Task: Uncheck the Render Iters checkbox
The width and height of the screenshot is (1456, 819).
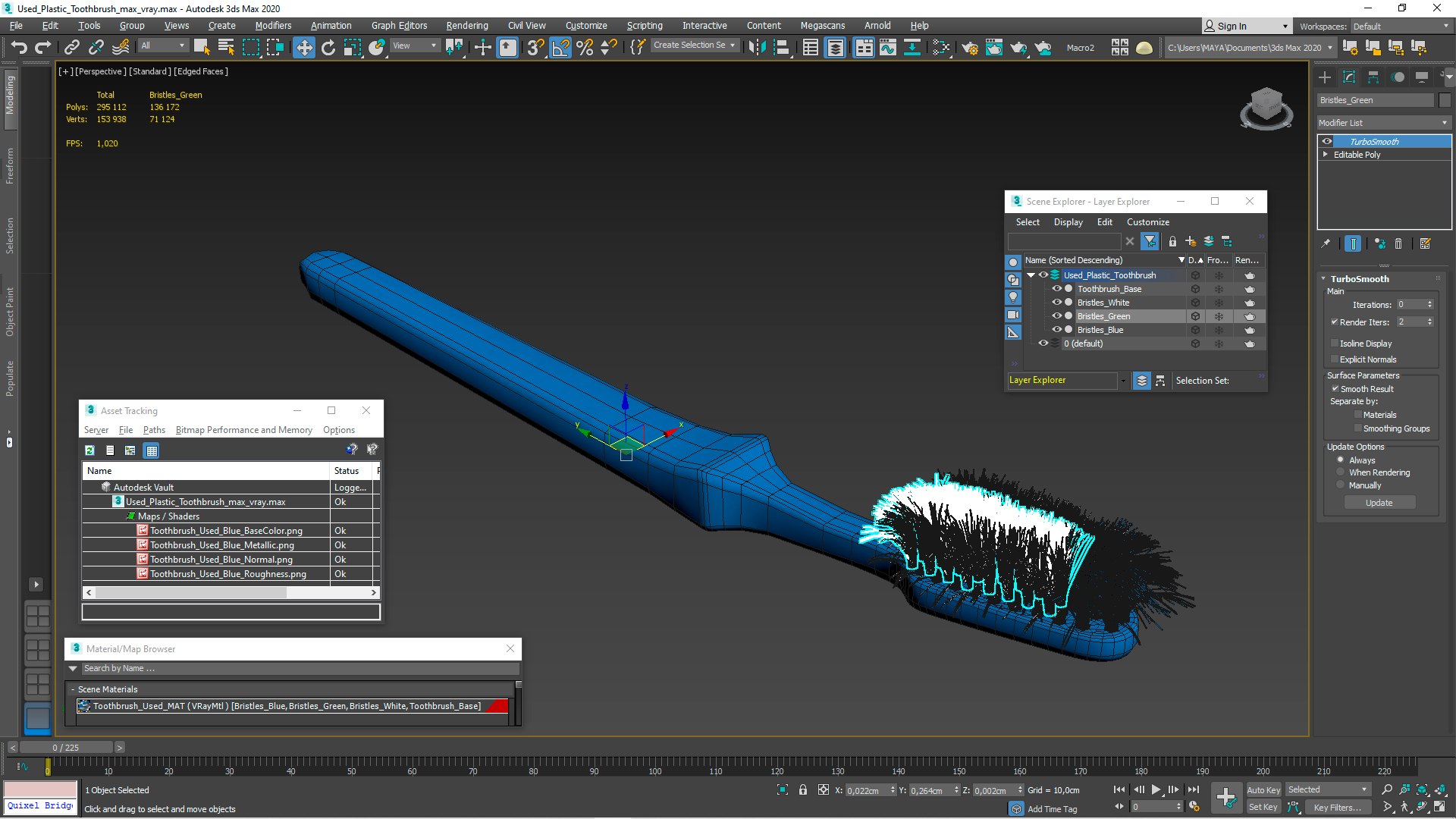Action: point(1335,322)
